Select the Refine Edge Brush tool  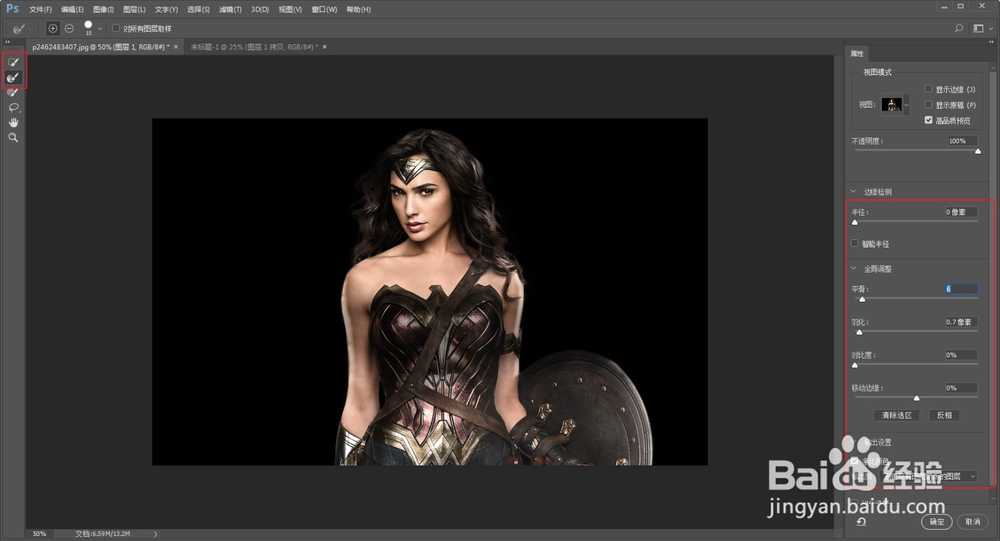click(x=13, y=77)
